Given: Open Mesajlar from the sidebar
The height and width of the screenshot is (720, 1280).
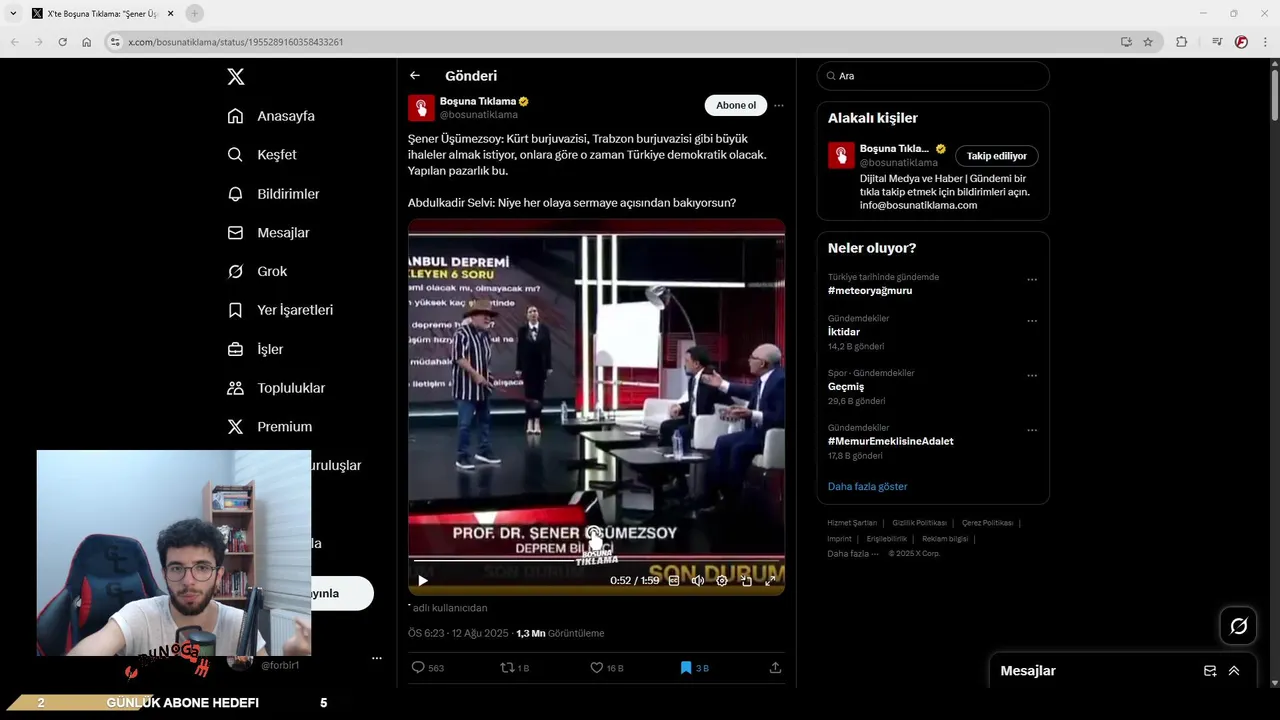Looking at the screenshot, I should tap(268, 232).
